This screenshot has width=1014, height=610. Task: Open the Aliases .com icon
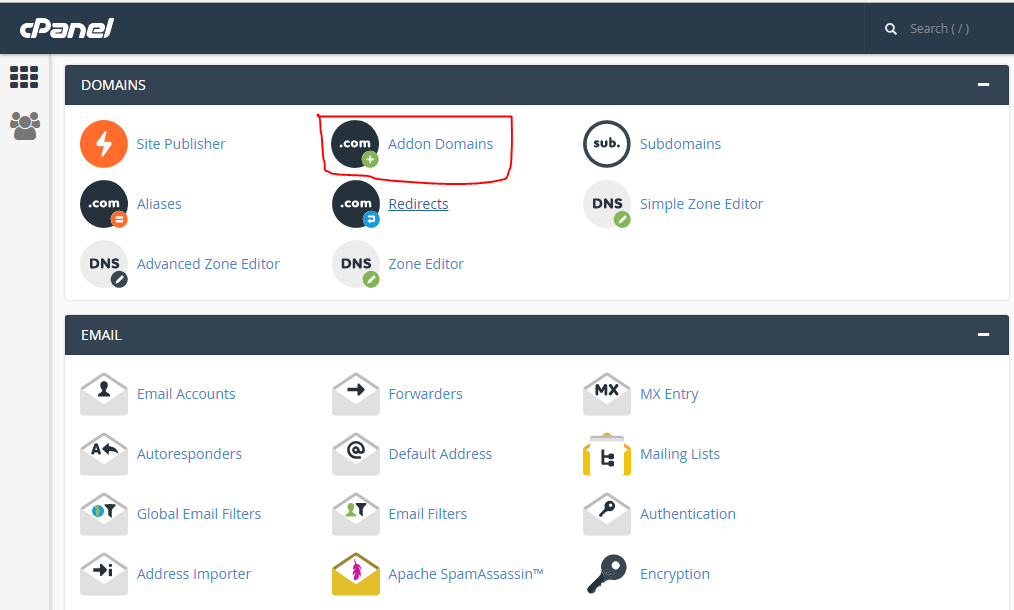(103, 204)
